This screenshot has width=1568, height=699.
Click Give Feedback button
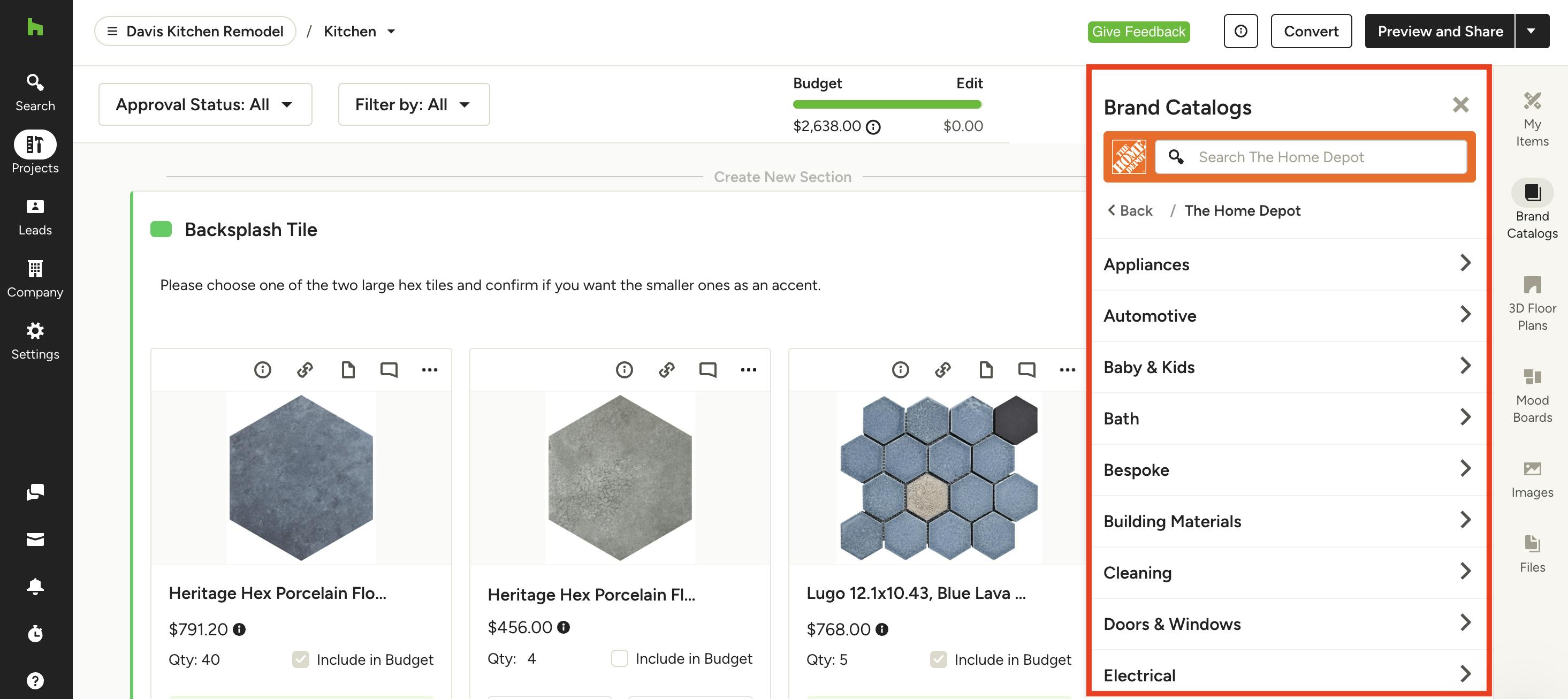tap(1138, 32)
